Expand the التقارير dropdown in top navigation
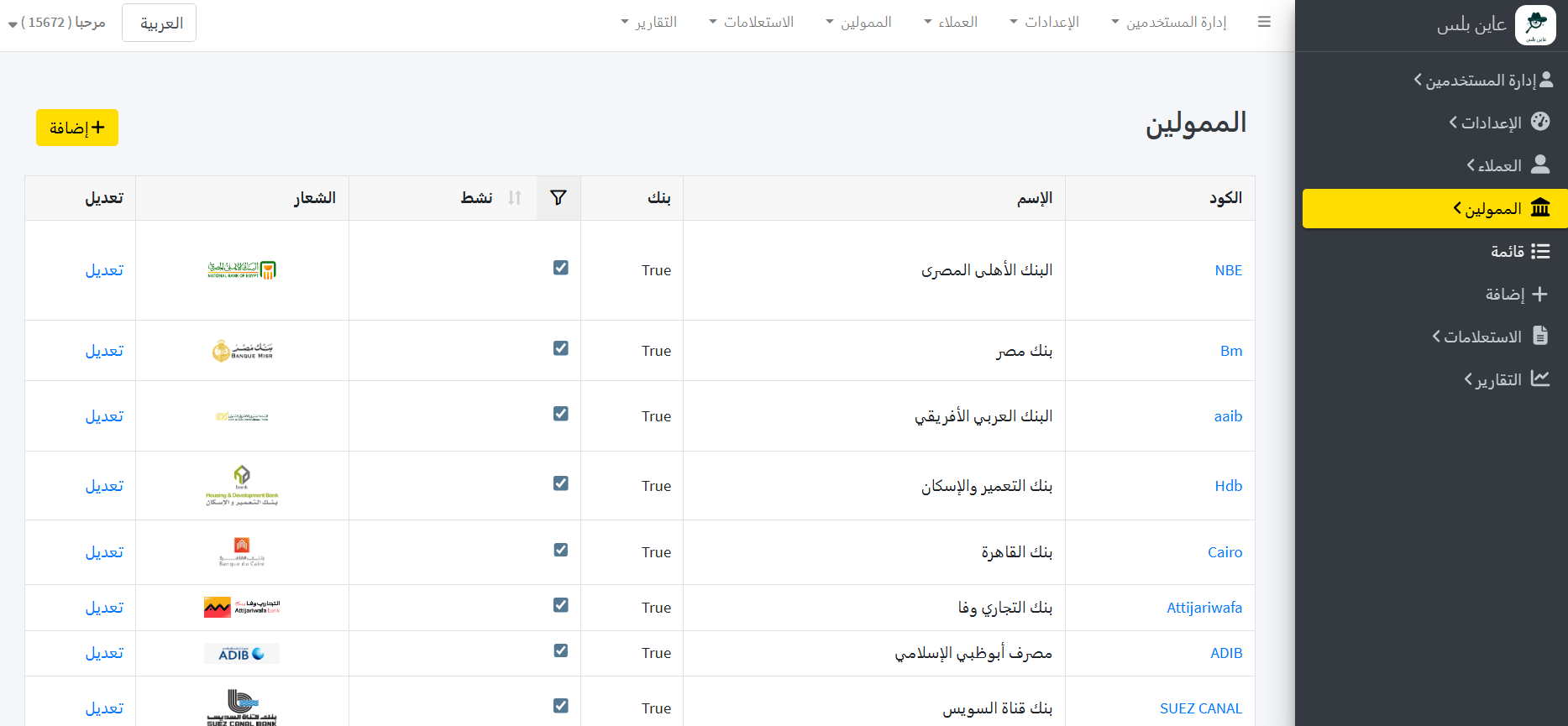The height and width of the screenshot is (726, 1568). [x=648, y=23]
